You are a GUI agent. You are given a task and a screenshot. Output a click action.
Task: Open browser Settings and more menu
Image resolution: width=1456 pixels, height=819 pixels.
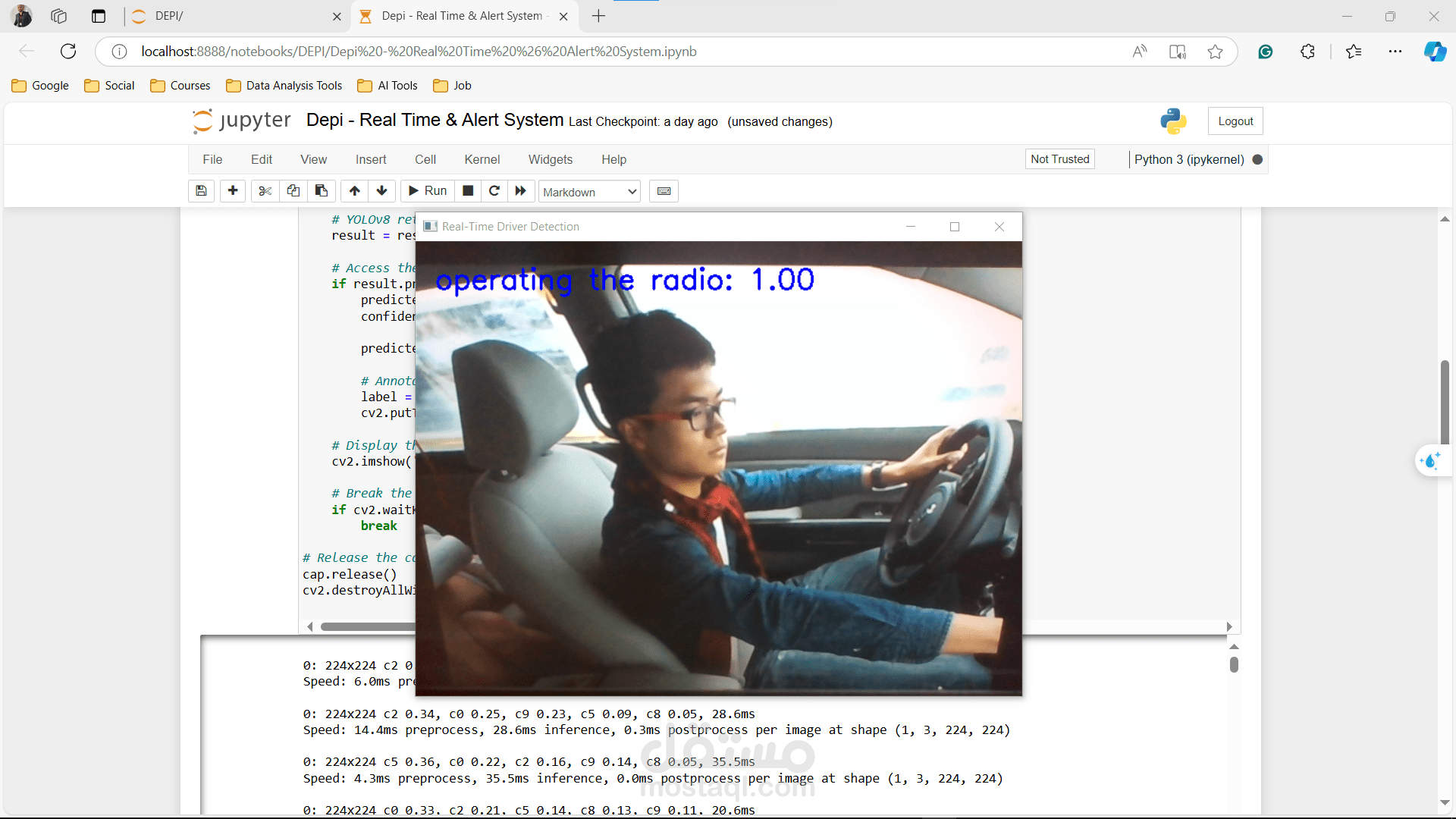click(x=1395, y=52)
